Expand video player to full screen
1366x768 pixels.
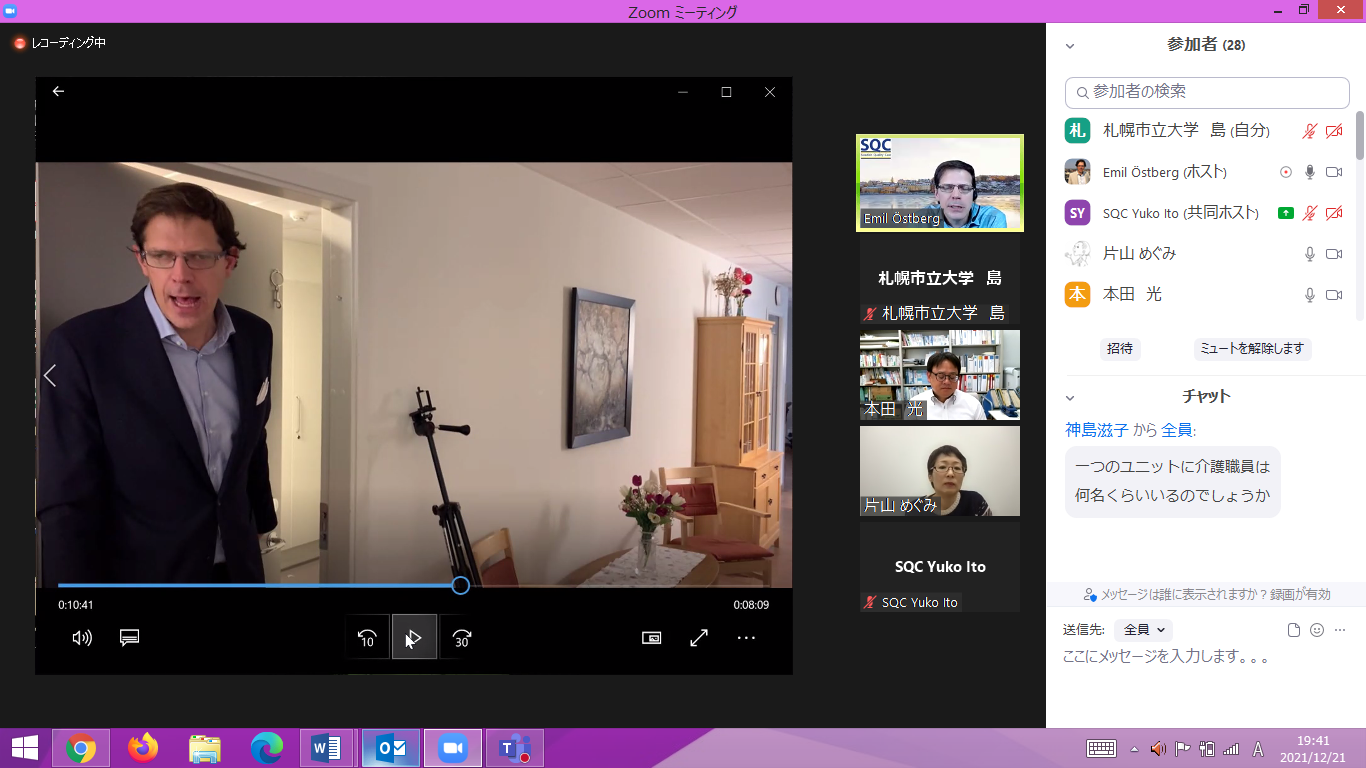tap(699, 637)
